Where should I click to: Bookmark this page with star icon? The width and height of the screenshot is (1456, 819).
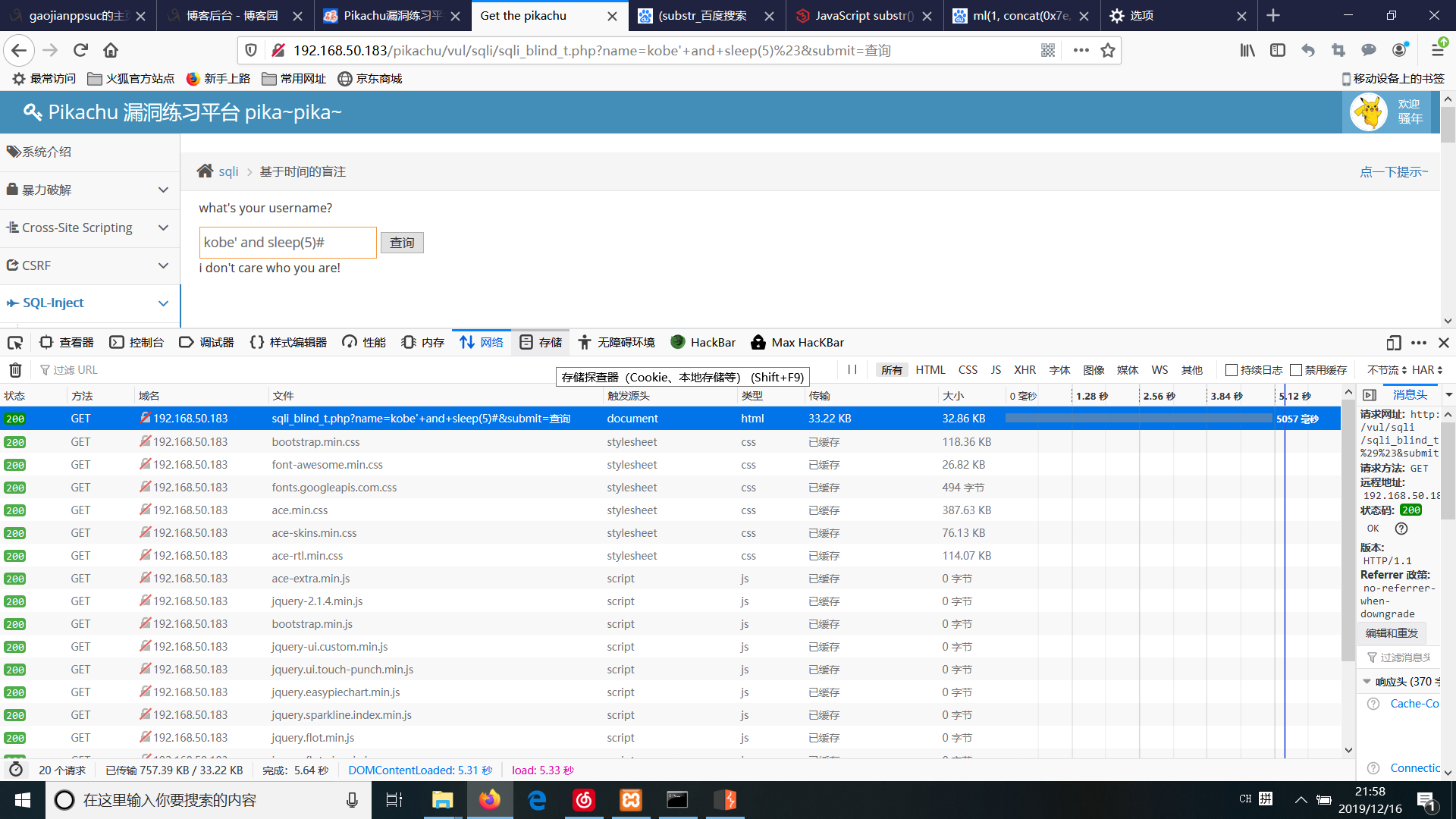pos(1108,50)
